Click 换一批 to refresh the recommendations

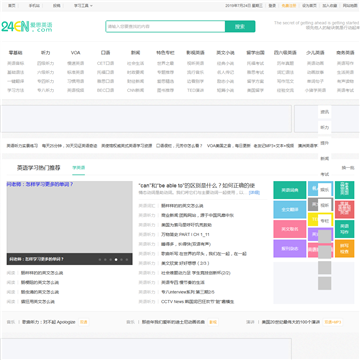tap(348, 168)
